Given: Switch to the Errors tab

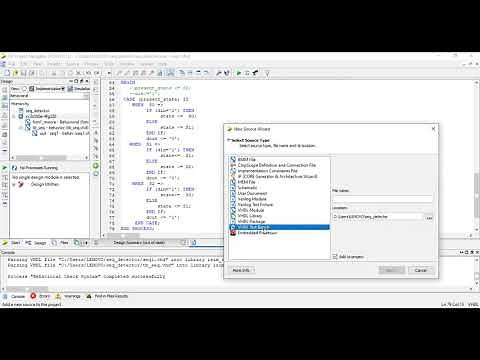Looking at the screenshot, I should click(x=40, y=296).
